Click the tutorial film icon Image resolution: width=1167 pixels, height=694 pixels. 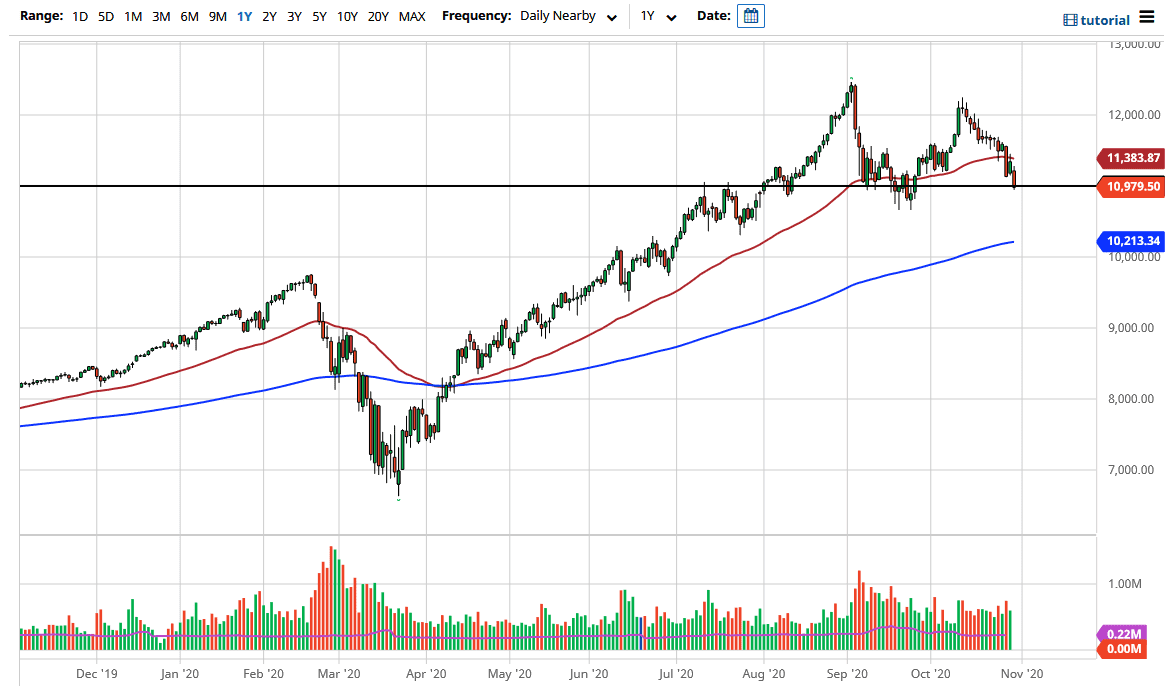pyautogui.click(x=1070, y=20)
